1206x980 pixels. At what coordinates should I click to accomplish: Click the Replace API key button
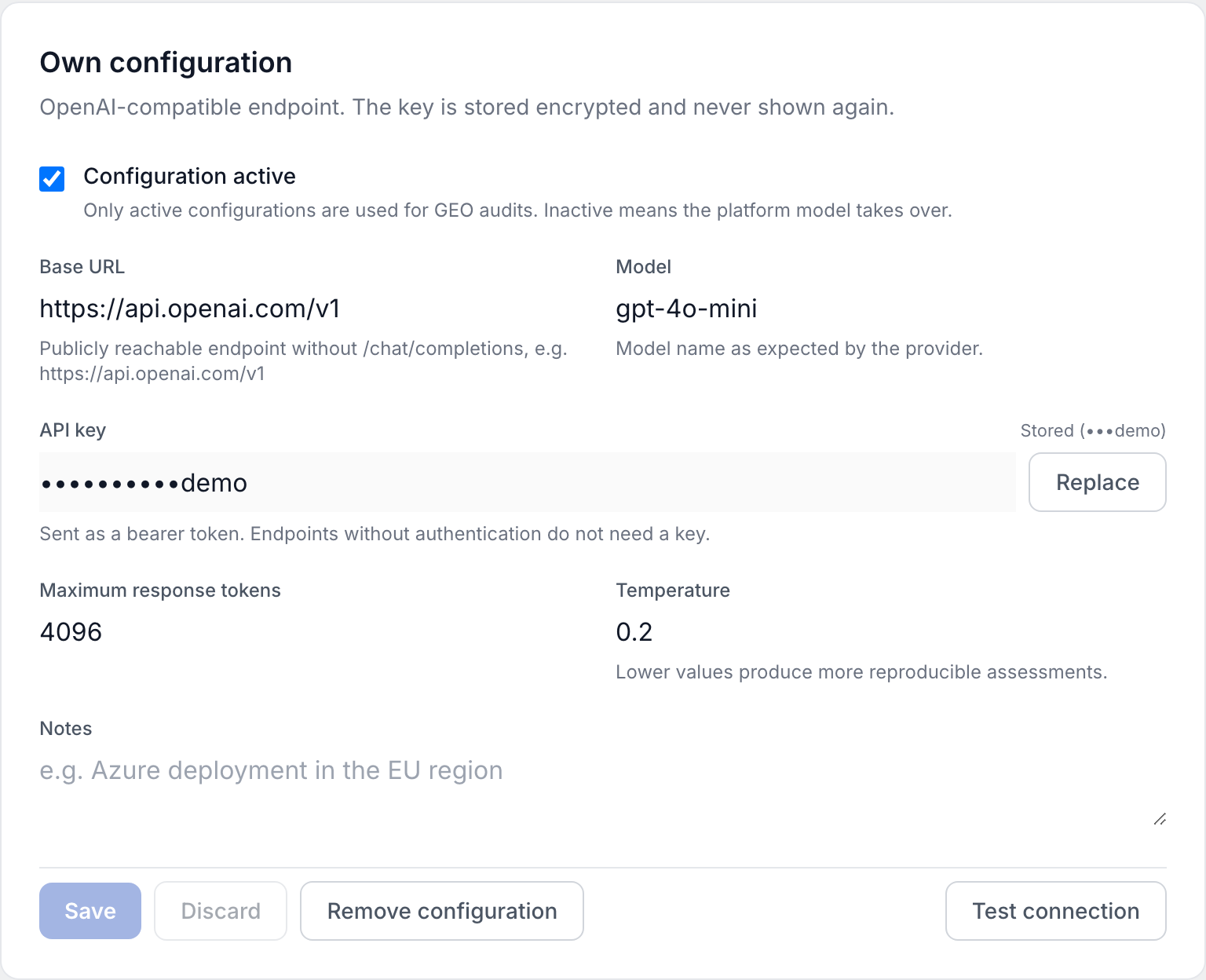[x=1098, y=482]
